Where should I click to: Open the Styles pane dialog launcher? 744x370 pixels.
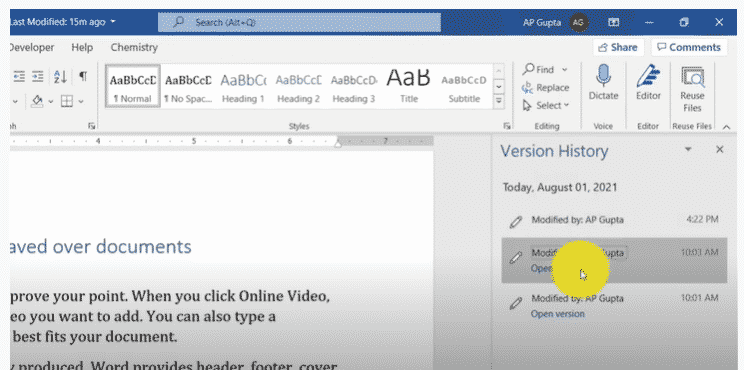(507, 126)
